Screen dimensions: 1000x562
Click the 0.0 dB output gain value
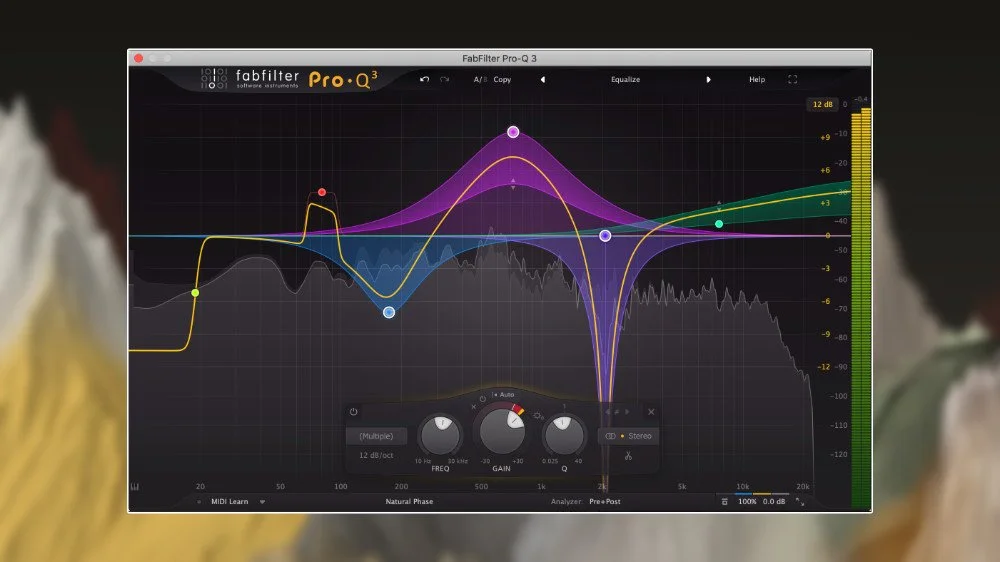pos(774,502)
